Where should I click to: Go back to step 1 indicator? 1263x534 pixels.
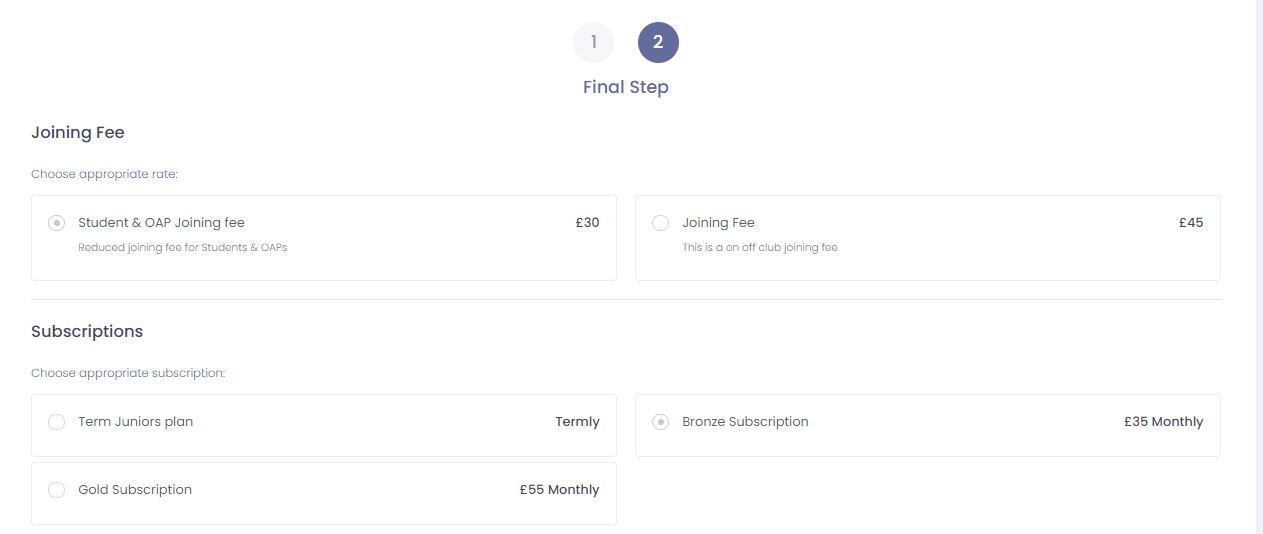(593, 42)
